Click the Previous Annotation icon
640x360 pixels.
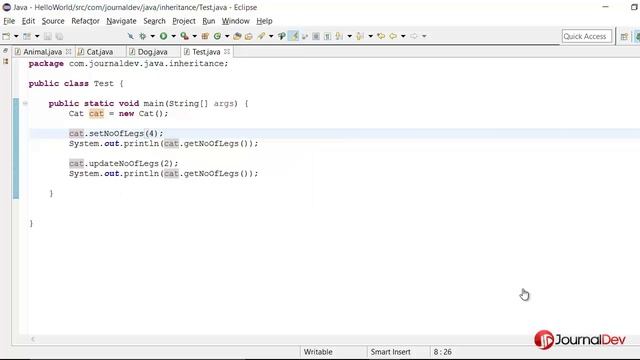(360, 36)
